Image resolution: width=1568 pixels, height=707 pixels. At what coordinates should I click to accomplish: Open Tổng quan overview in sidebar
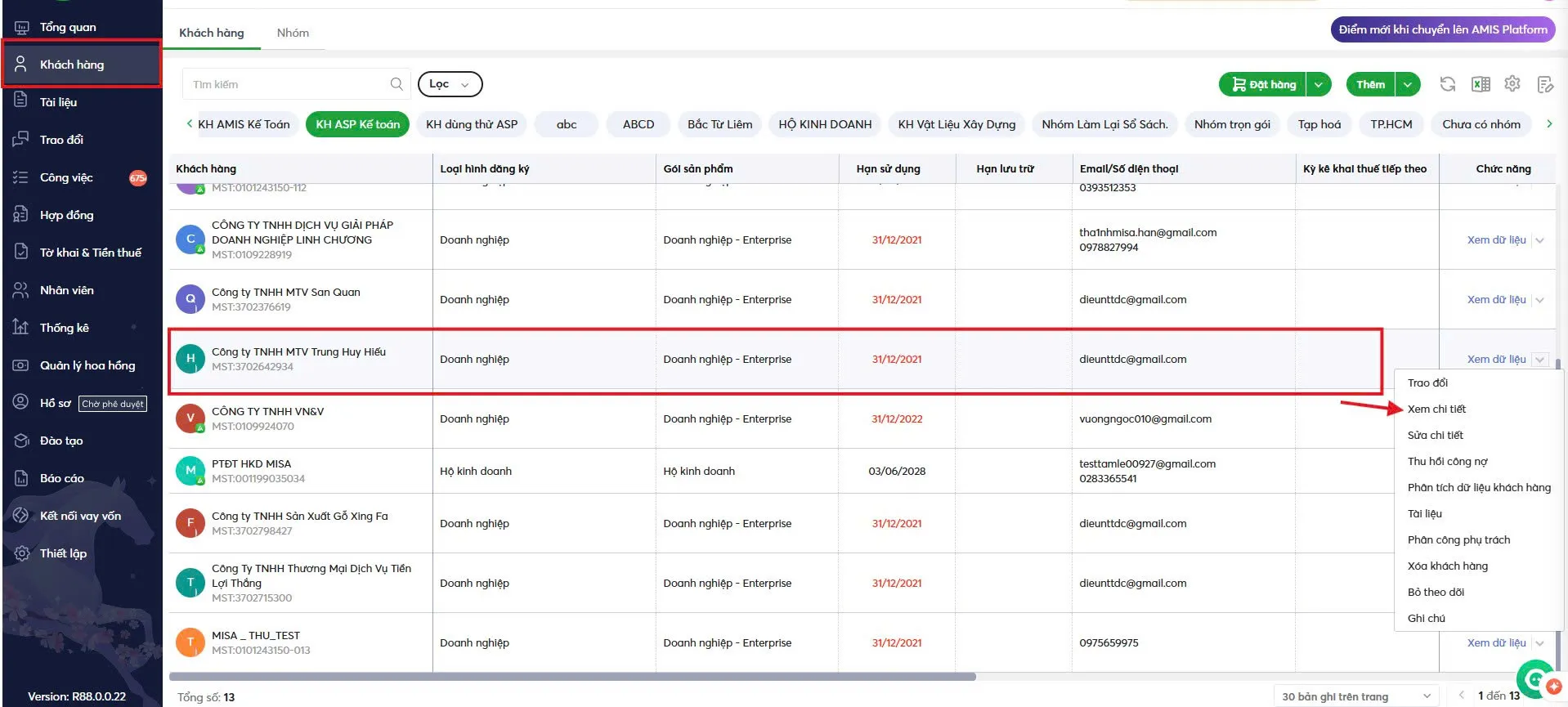point(68,27)
